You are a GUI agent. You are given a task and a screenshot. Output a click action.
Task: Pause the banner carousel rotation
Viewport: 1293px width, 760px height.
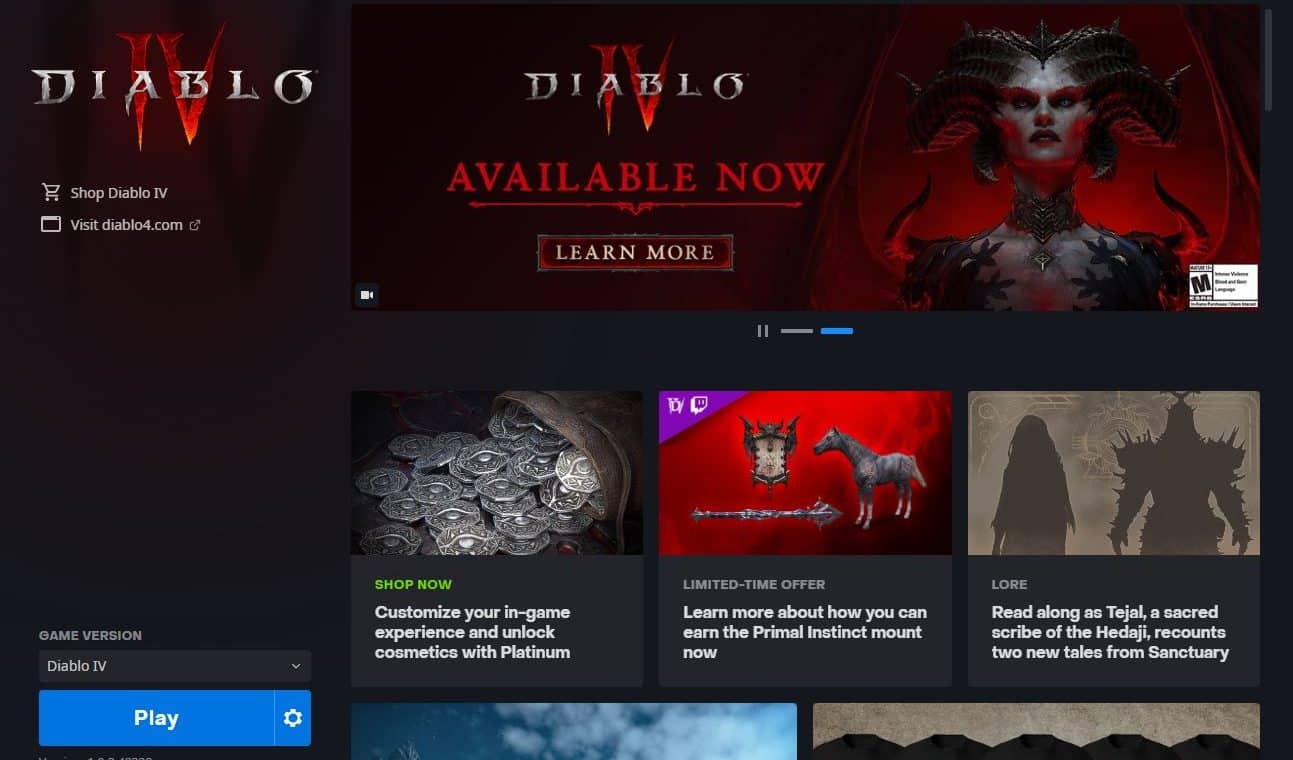click(x=763, y=331)
